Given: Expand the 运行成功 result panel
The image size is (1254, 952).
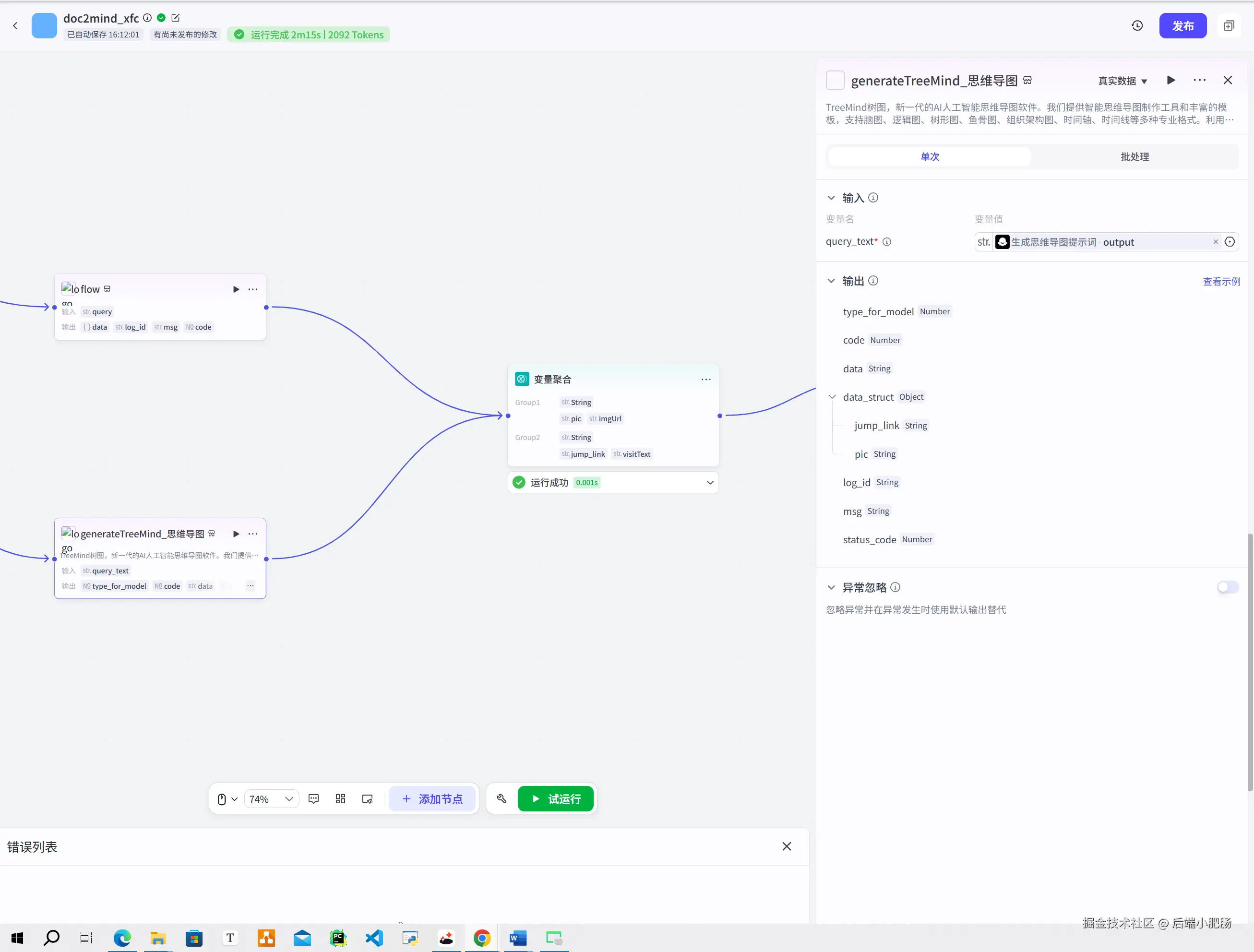Looking at the screenshot, I should pos(710,482).
